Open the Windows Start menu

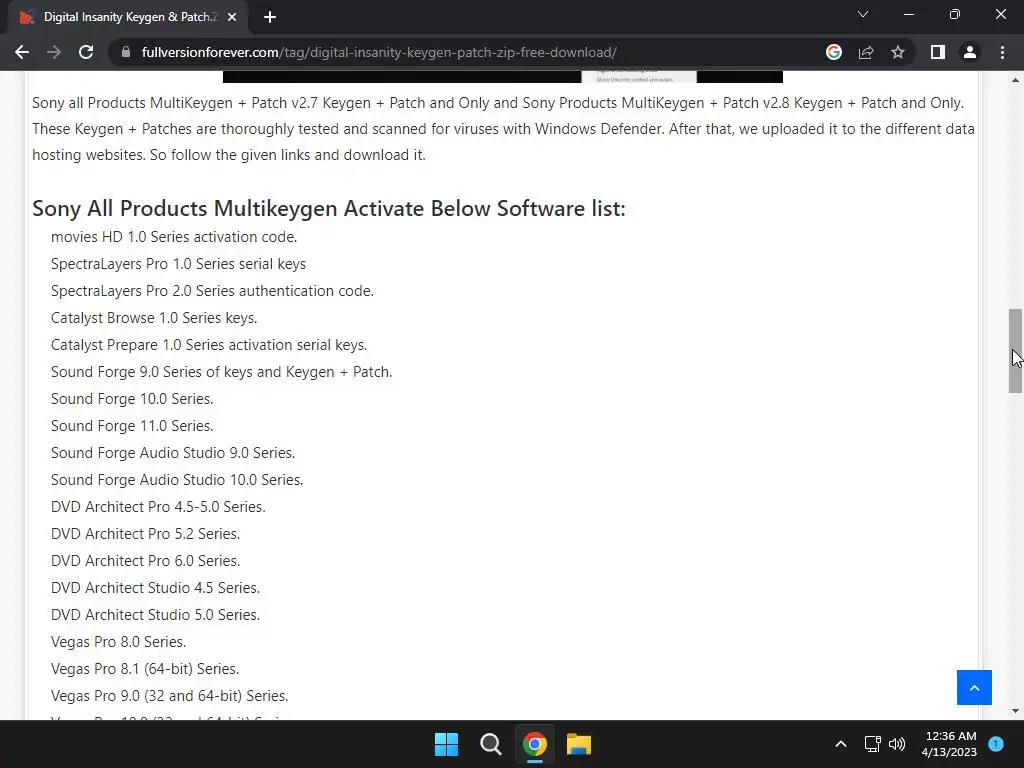[447, 744]
